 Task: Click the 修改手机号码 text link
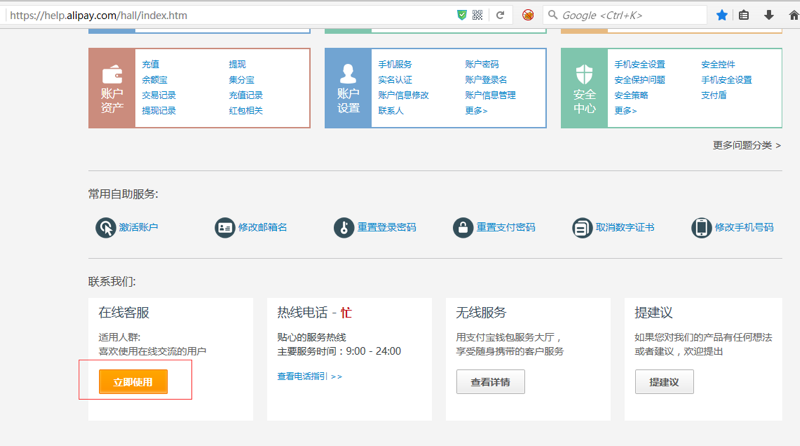[x=744, y=227]
